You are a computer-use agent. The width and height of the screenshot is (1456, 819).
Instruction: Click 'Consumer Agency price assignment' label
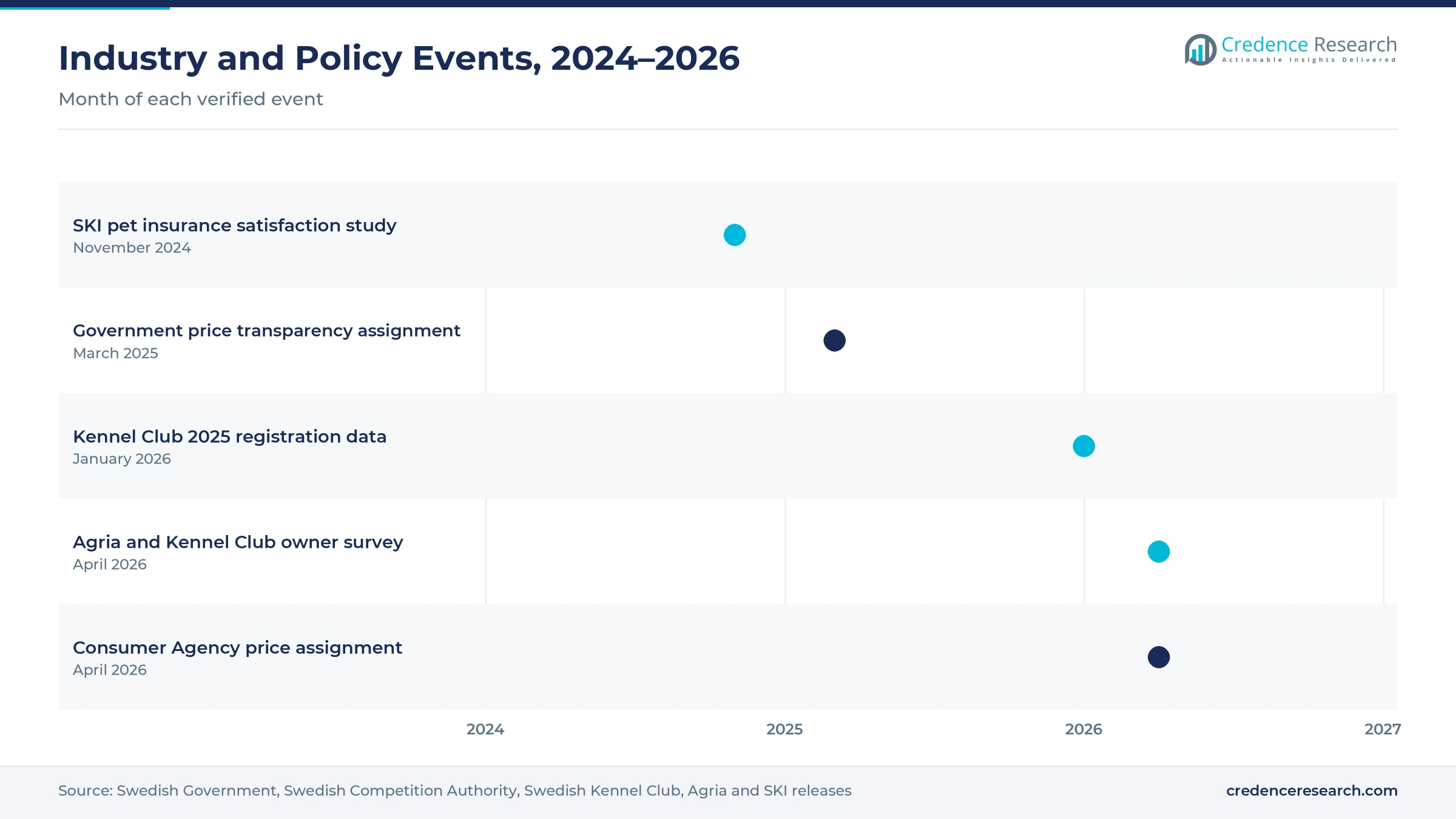[237, 648]
